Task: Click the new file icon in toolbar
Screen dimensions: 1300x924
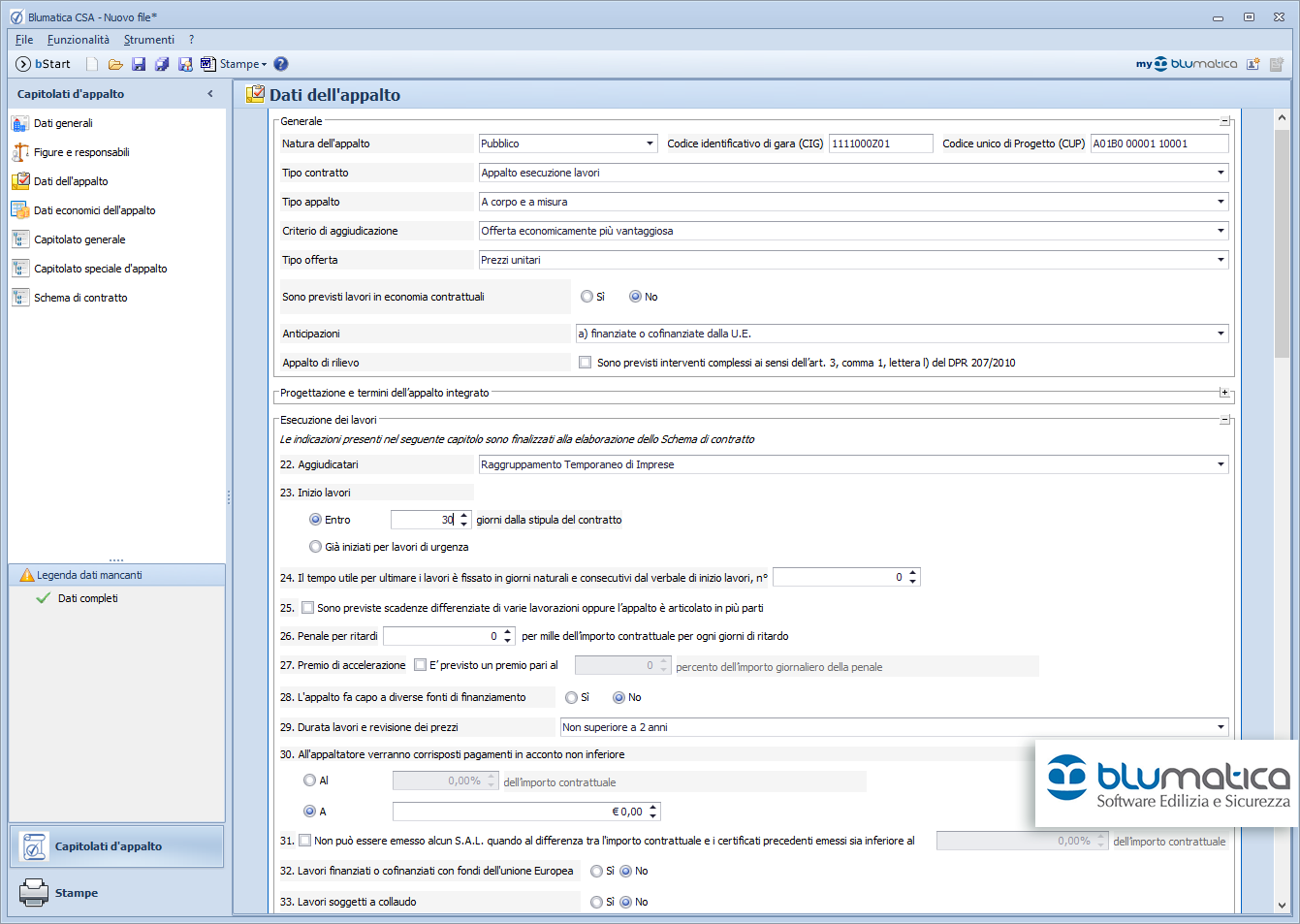Action: pyautogui.click(x=92, y=64)
